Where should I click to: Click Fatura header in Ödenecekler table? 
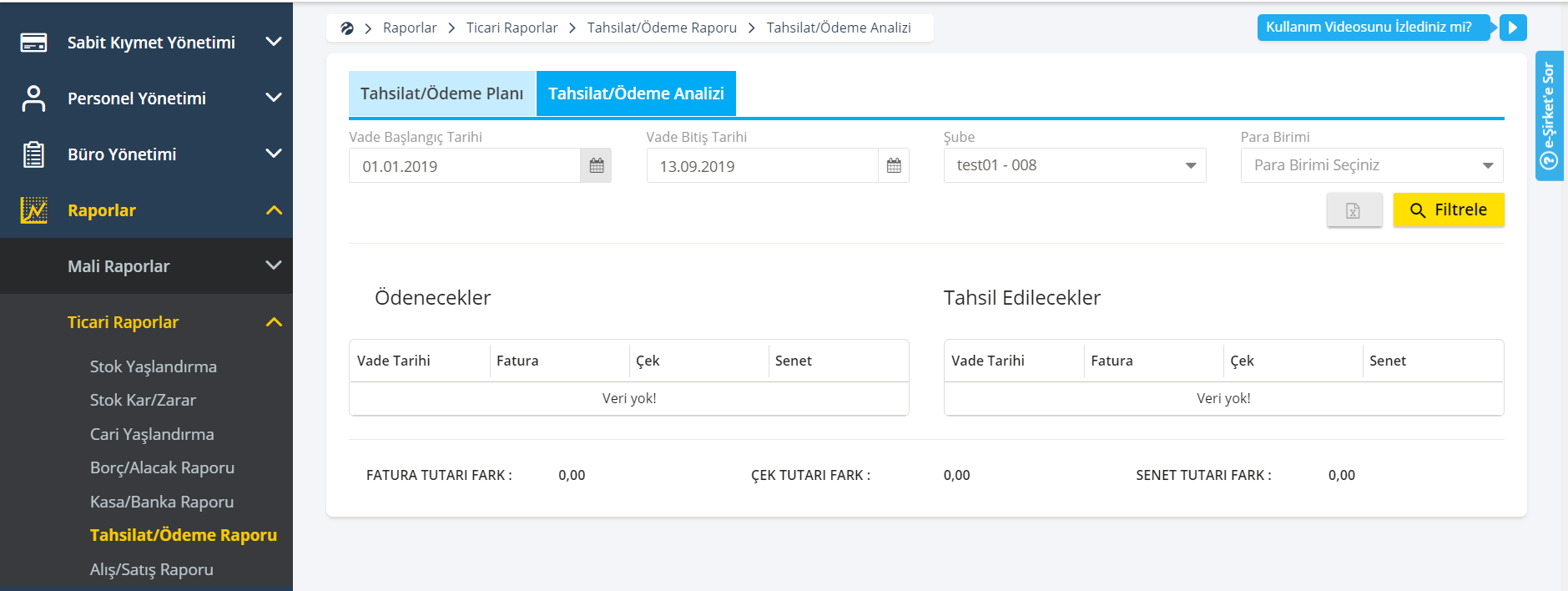coord(517,361)
